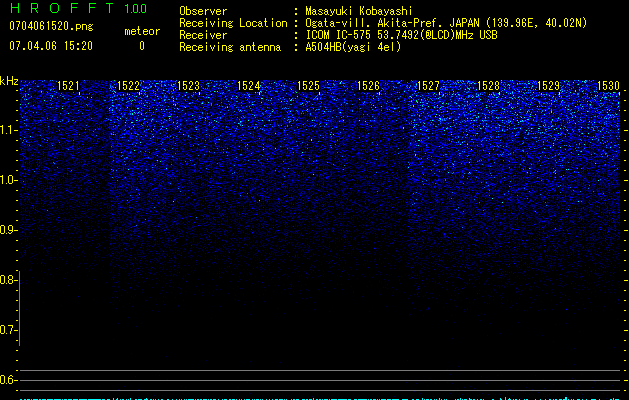Image resolution: width=629 pixels, height=400 pixels.
Task: Click the 1521 time marker
Action: (x=68, y=86)
